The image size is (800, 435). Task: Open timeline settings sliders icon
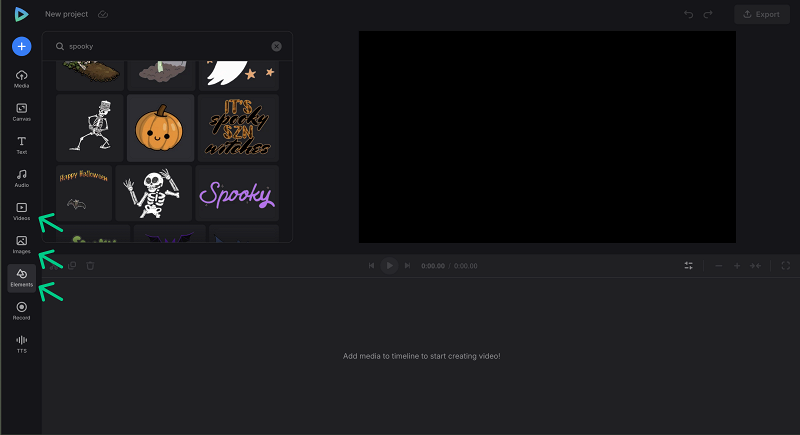(688, 265)
